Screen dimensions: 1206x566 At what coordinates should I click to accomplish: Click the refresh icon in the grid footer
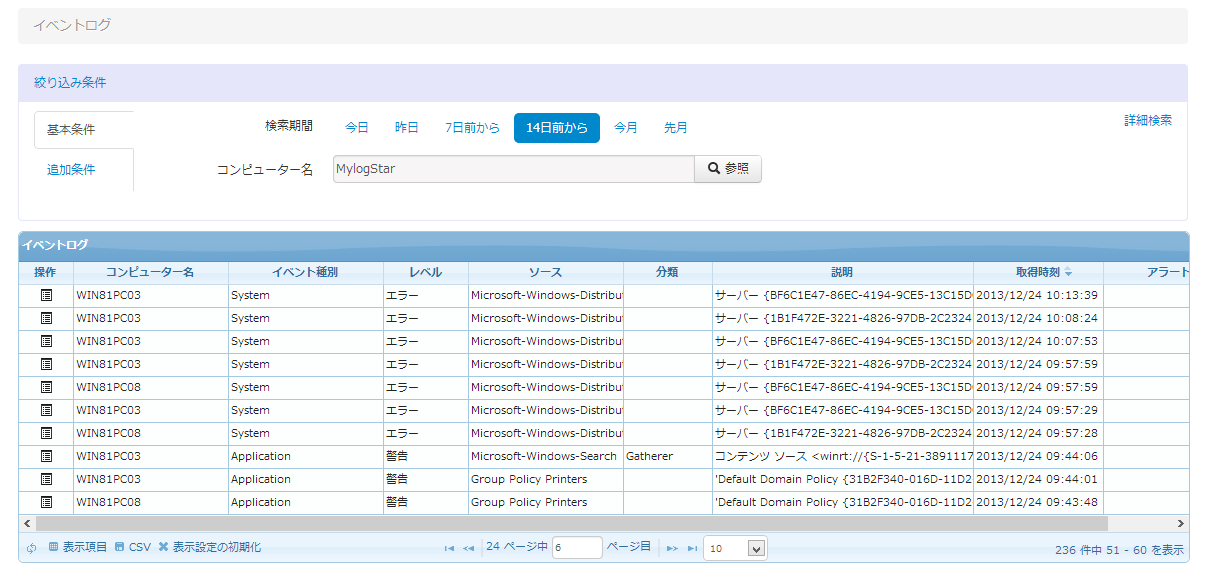31,548
